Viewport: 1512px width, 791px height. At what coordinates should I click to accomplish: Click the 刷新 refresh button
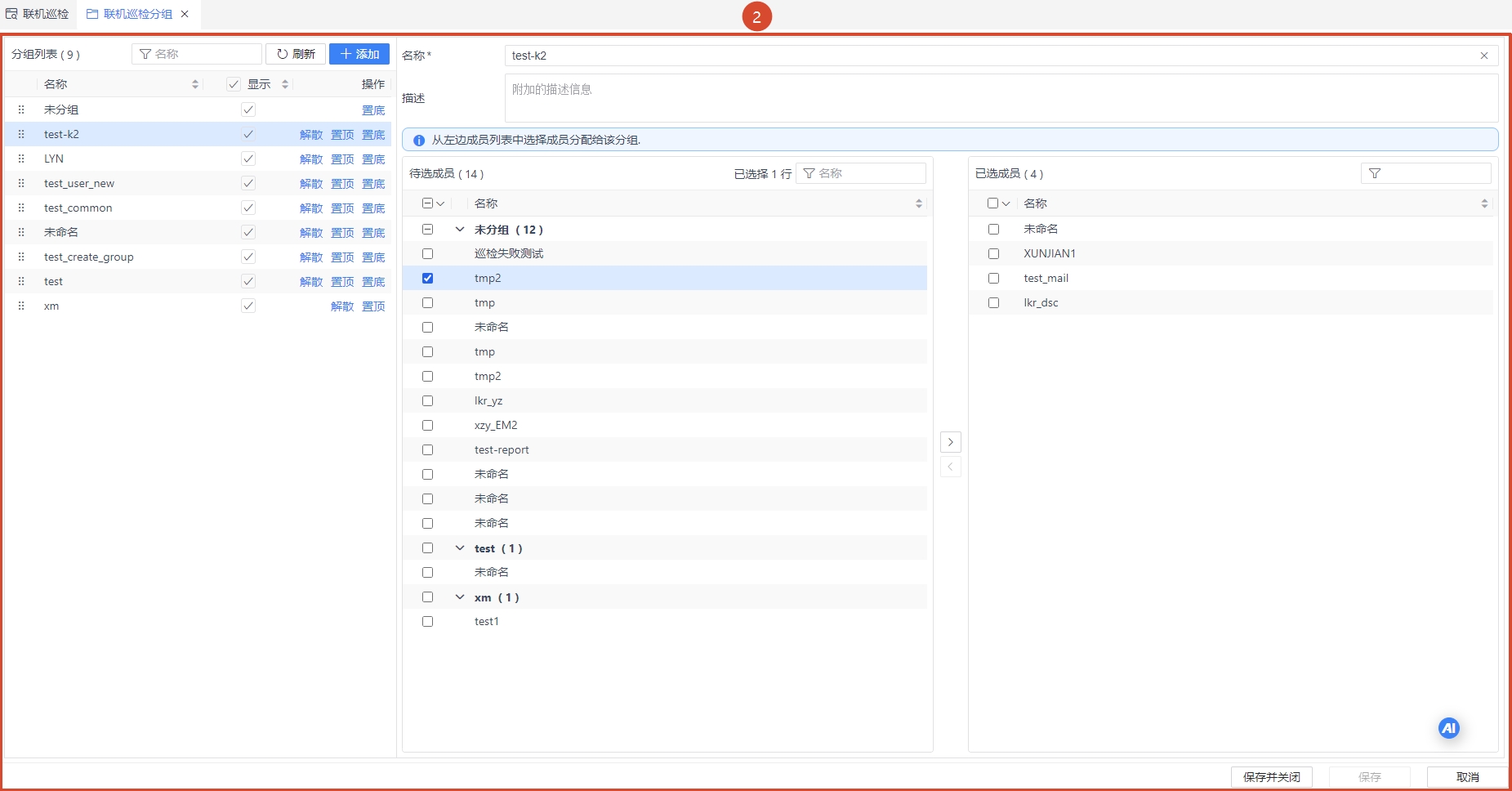click(x=296, y=54)
